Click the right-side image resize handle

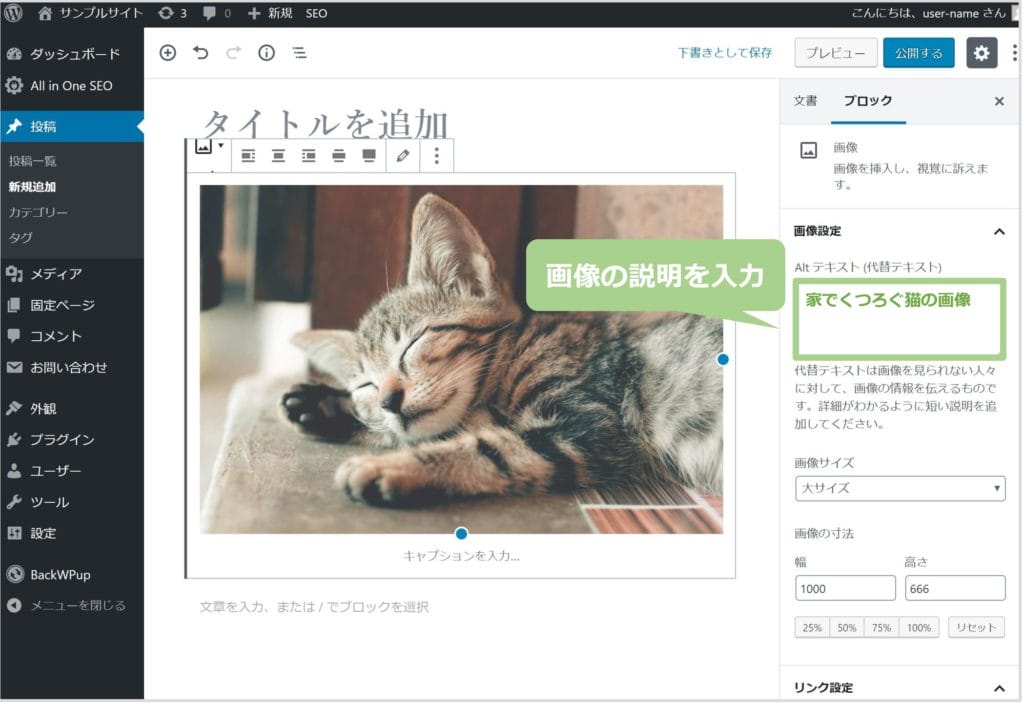click(x=723, y=359)
